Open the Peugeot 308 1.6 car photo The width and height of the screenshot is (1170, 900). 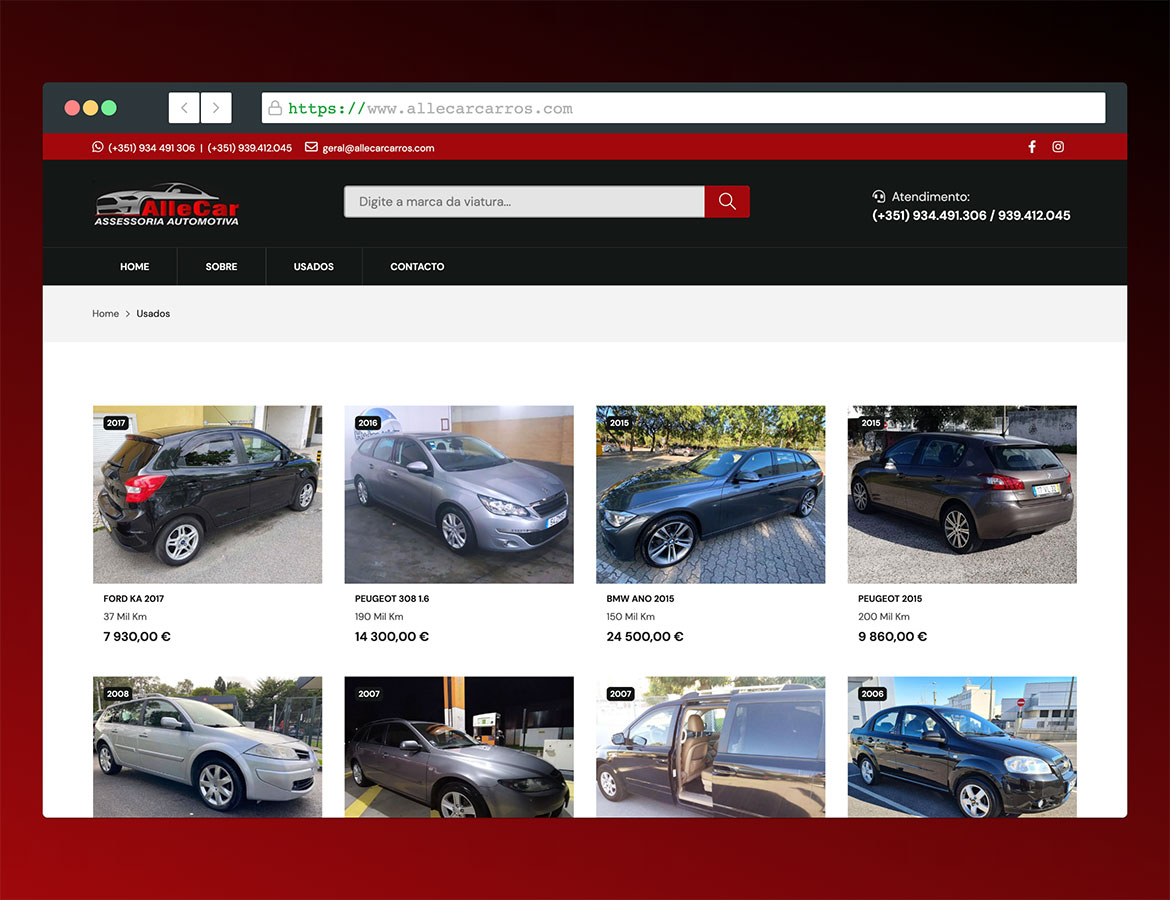459,494
